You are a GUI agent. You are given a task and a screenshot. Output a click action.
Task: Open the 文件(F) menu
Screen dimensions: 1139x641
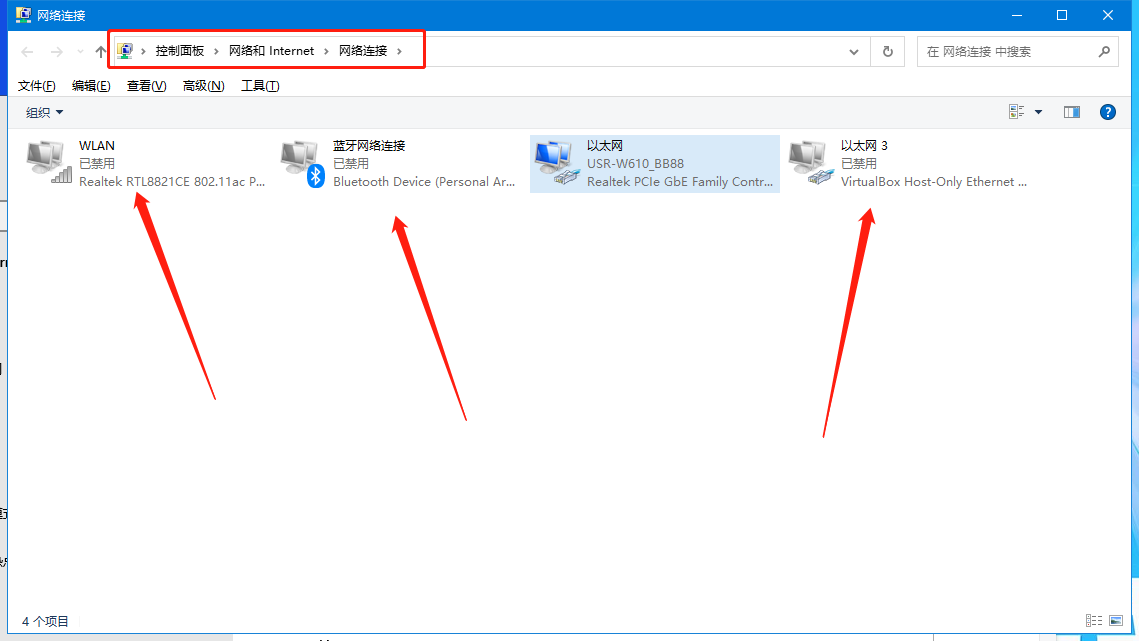click(x=36, y=86)
